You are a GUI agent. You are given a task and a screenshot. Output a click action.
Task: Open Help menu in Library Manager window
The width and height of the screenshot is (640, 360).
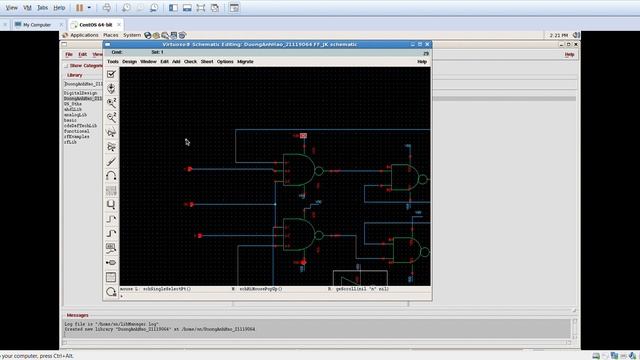pyautogui.click(x=569, y=54)
